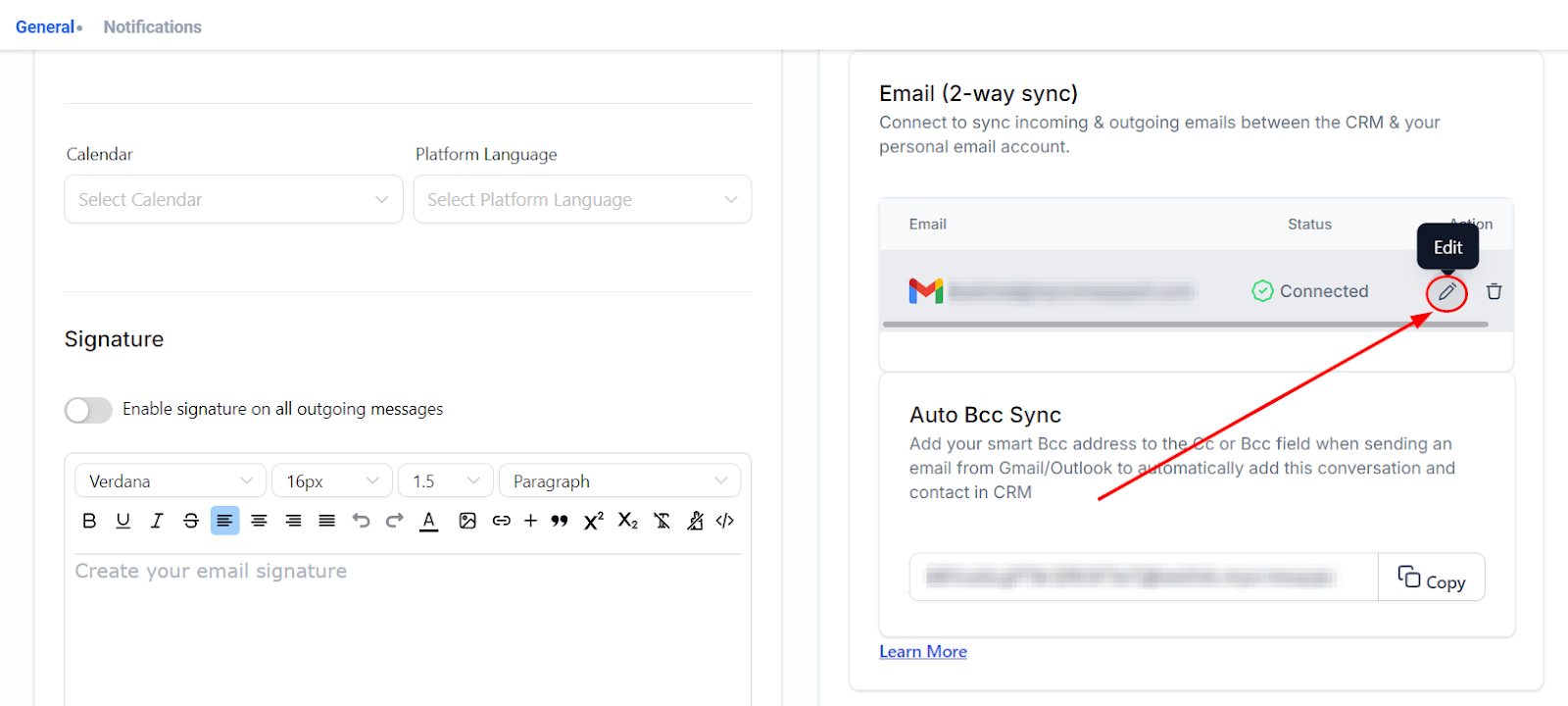1568x706 pixels.
Task: Click the highlight removal brush icon
Action: (x=695, y=521)
